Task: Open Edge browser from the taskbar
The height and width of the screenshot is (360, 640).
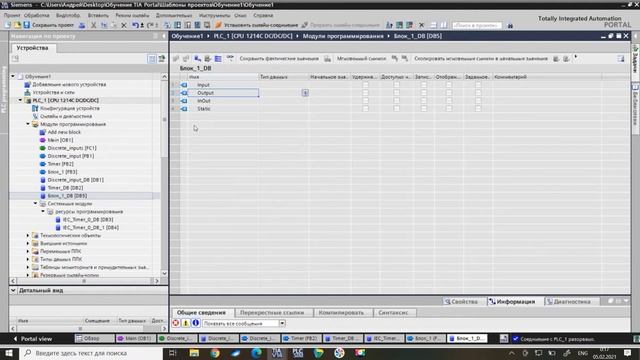Action: point(256,353)
